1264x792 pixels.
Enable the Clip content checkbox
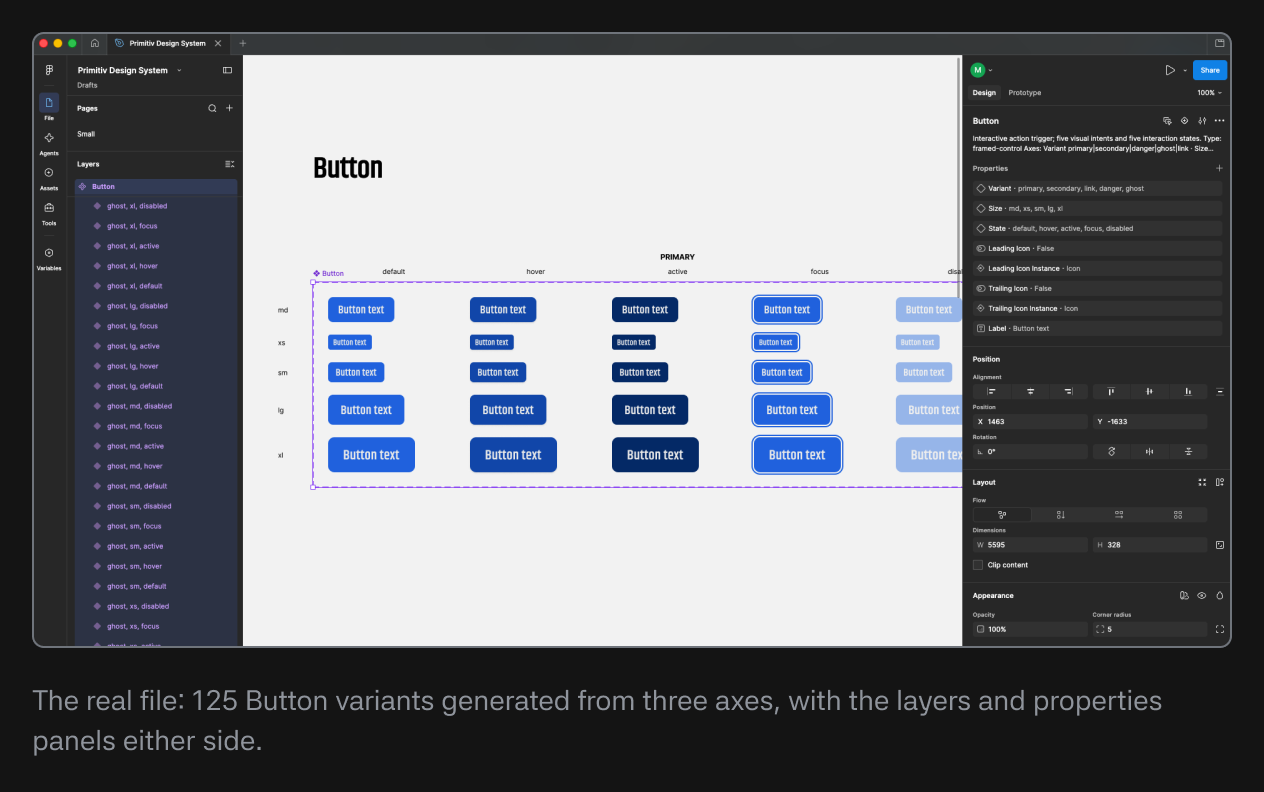[978, 565]
